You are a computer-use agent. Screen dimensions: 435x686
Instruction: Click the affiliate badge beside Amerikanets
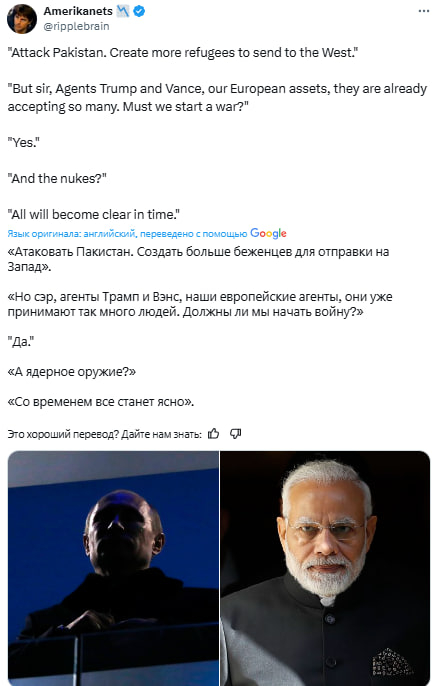click(x=123, y=11)
